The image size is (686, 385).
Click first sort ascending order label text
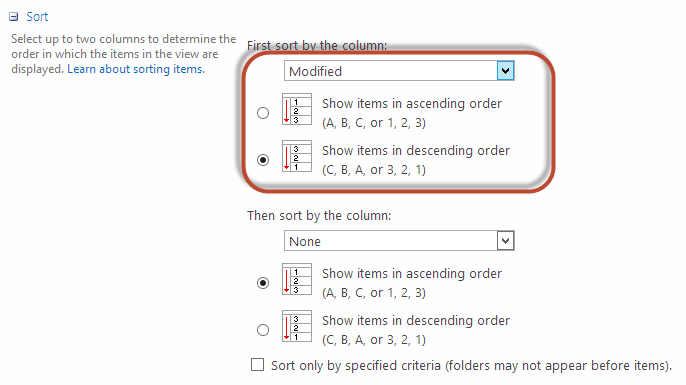pos(412,113)
